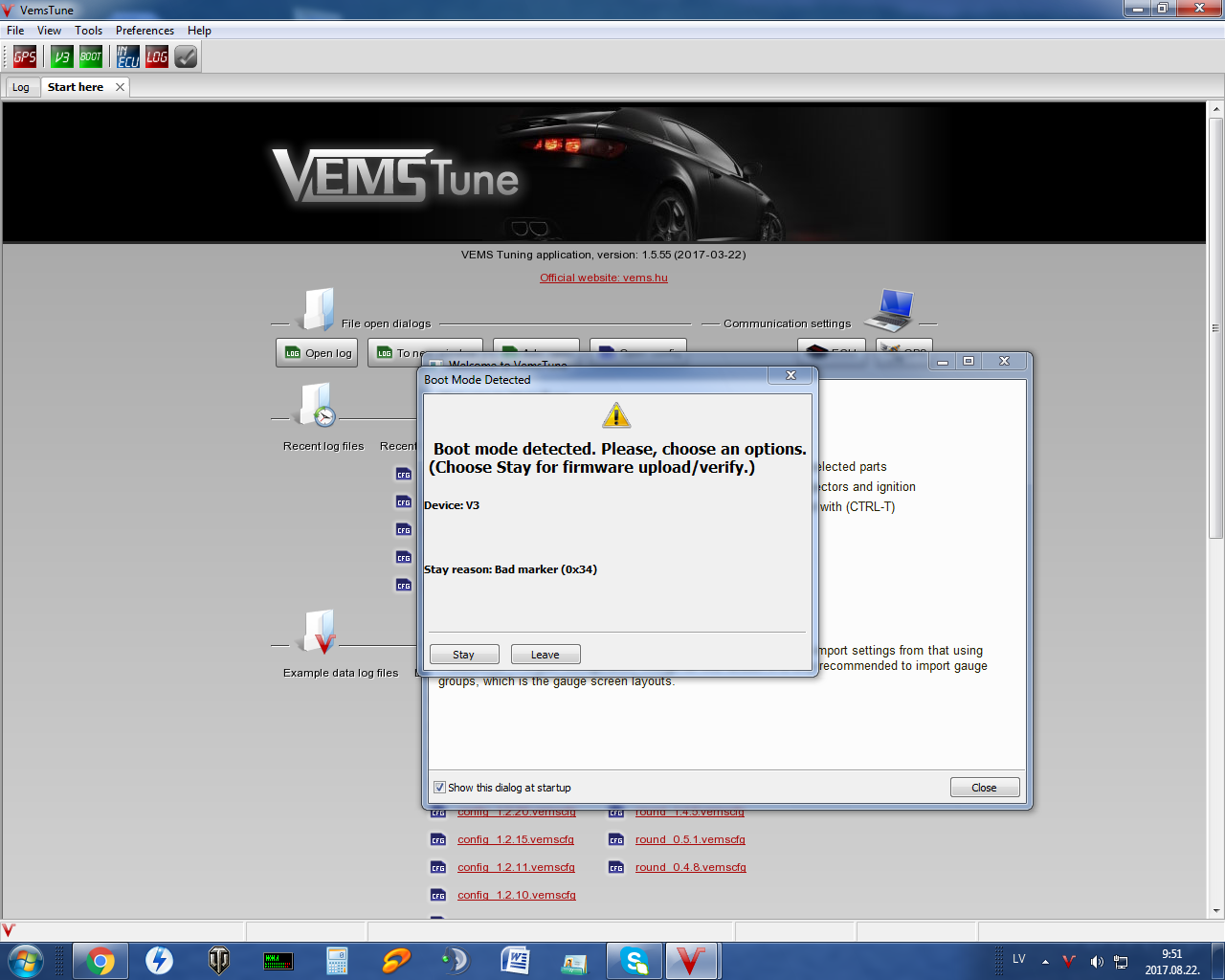Click the LV language indicator in tray
1225x980 pixels.
point(1019,959)
